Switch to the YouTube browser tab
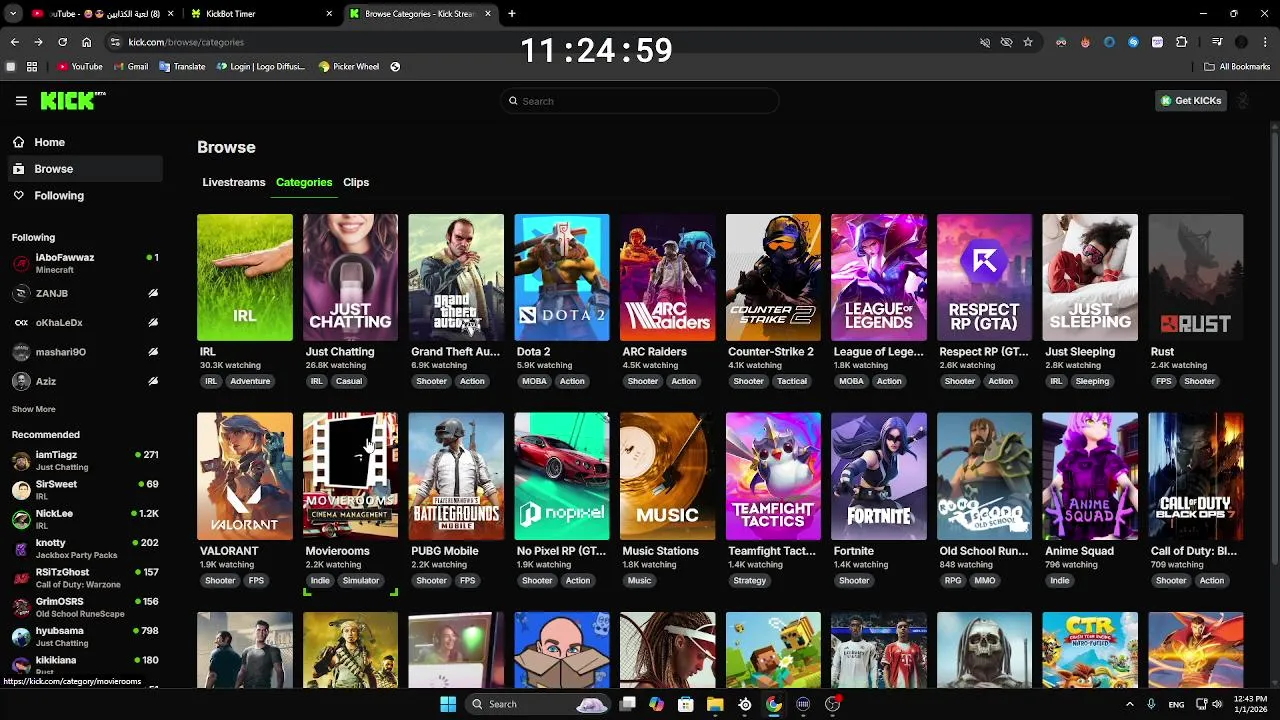The width and height of the screenshot is (1280, 720). (100, 14)
